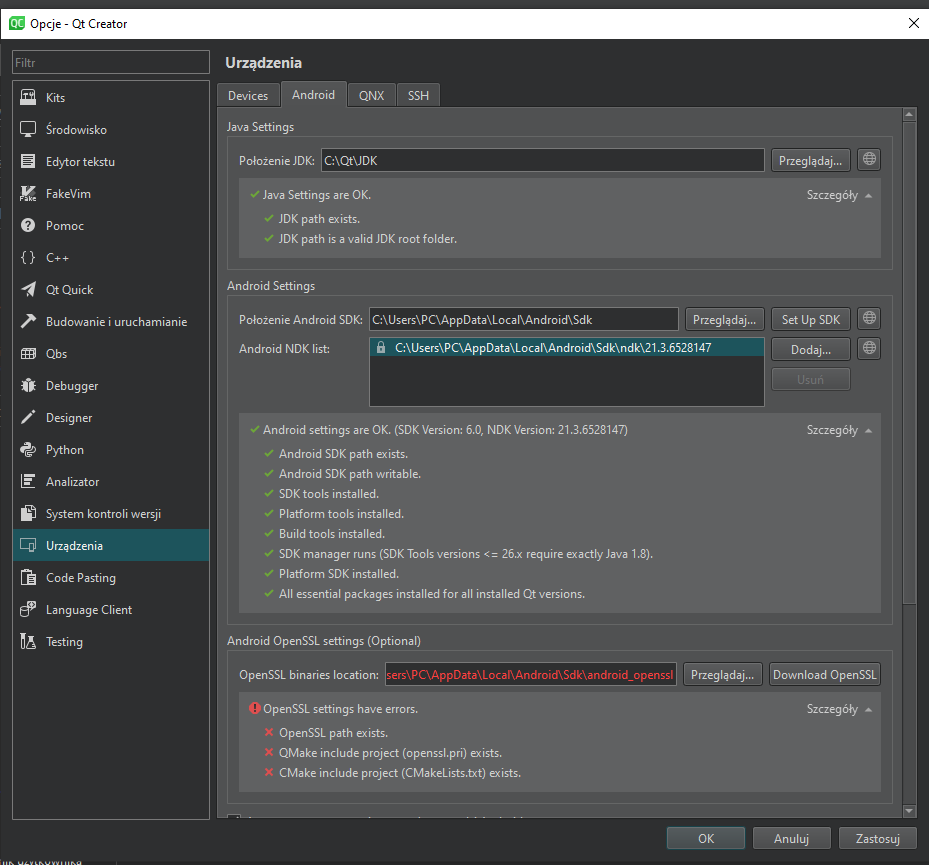The height and width of the screenshot is (865, 929).
Task: Click the Download OpenSSL button
Action: [x=825, y=675]
